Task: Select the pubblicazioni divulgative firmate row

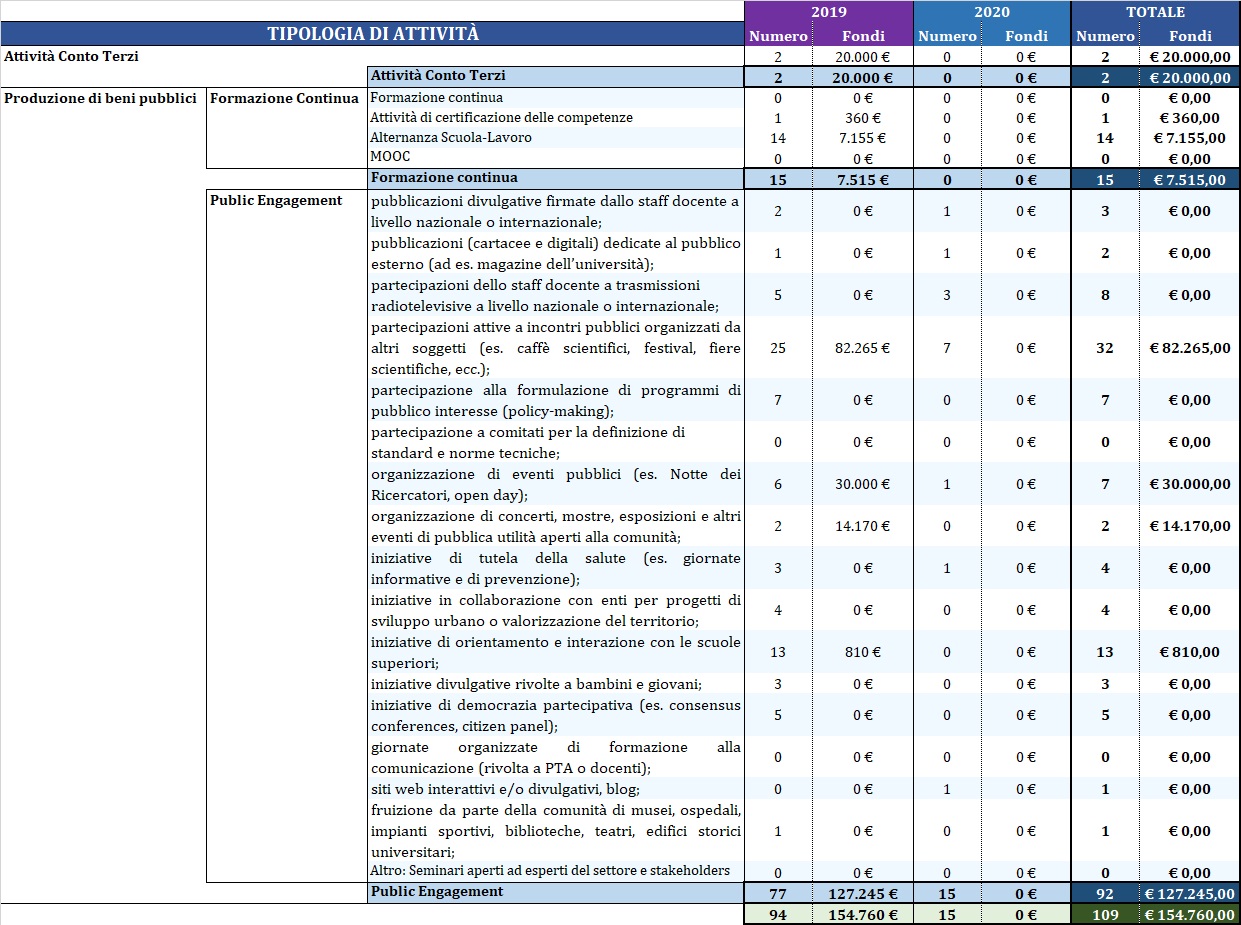Action: 555,211
